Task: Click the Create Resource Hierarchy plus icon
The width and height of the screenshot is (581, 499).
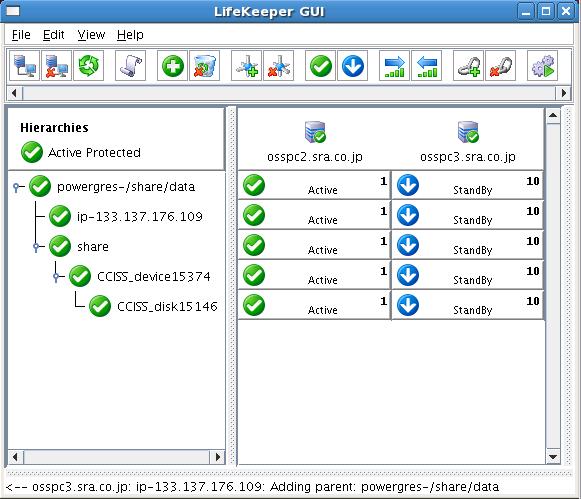Action: point(172,66)
